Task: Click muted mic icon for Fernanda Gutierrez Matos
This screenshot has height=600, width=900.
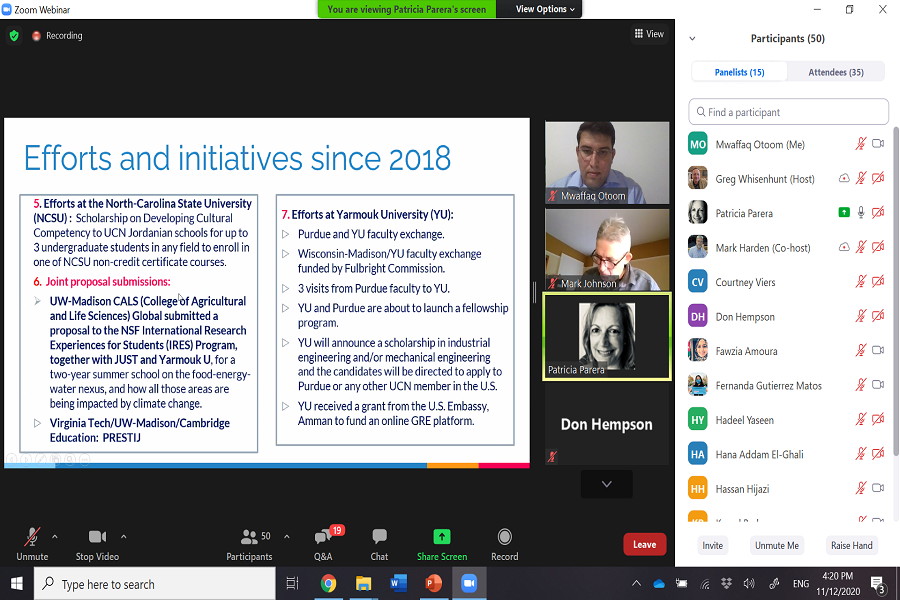Action: tap(860, 385)
